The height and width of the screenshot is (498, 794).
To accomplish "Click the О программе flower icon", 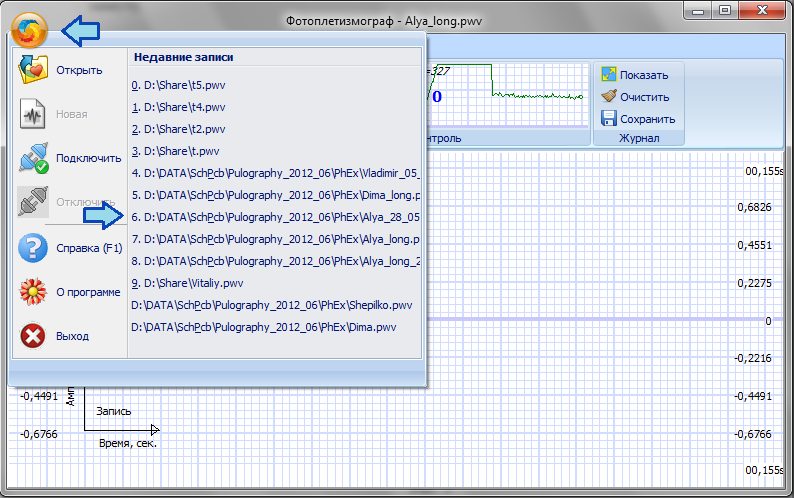I will [33, 292].
